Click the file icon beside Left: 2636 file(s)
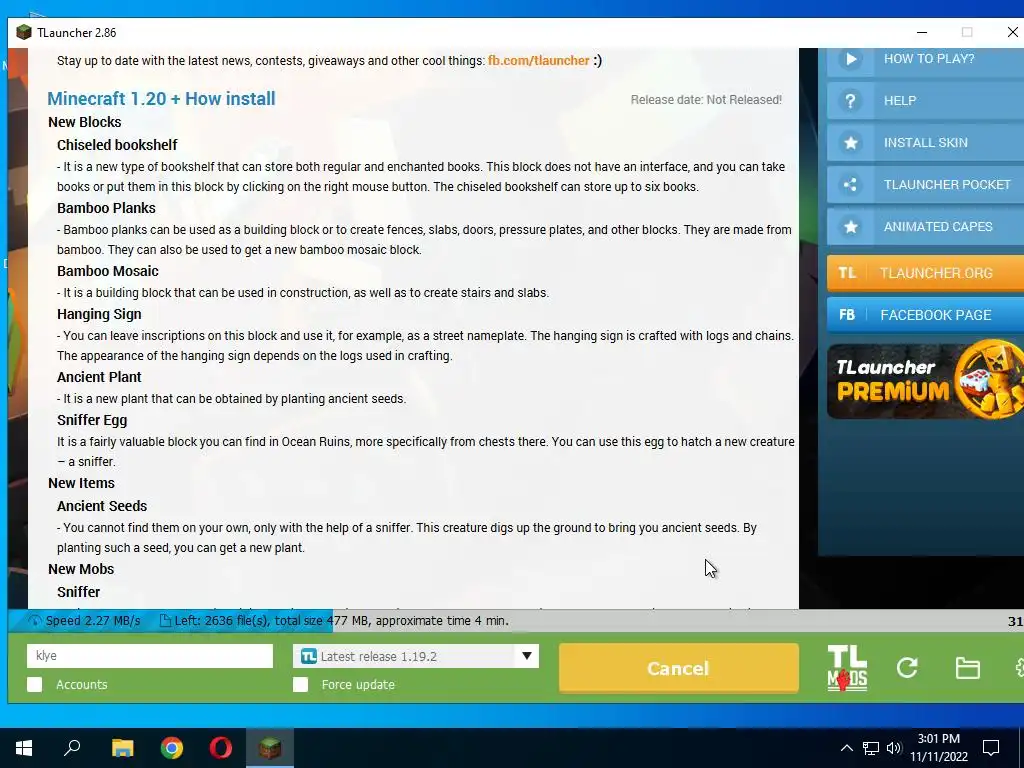 (165, 621)
